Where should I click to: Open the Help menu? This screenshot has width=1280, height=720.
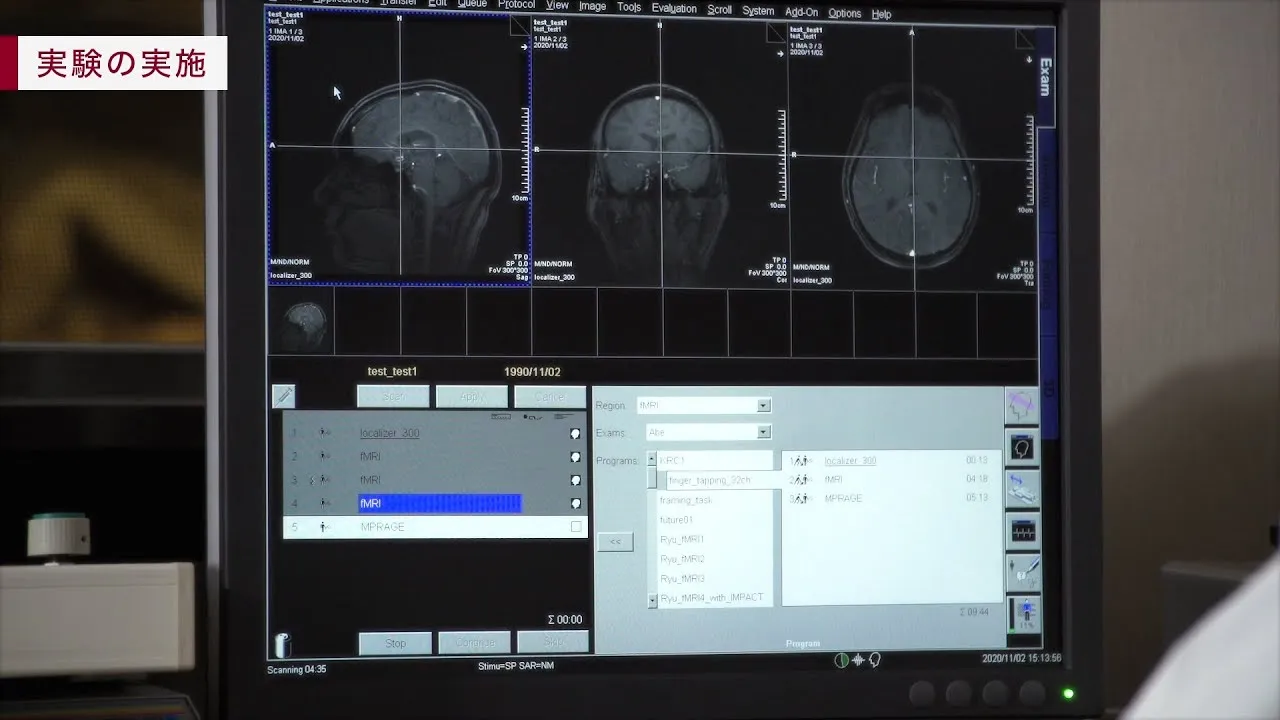coord(881,15)
